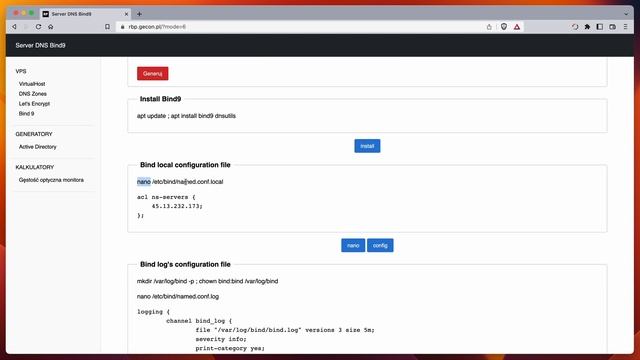Click the Server DNS Bind9 header title
Viewport: 640px width, 360px height.
[x=40, y=45]
